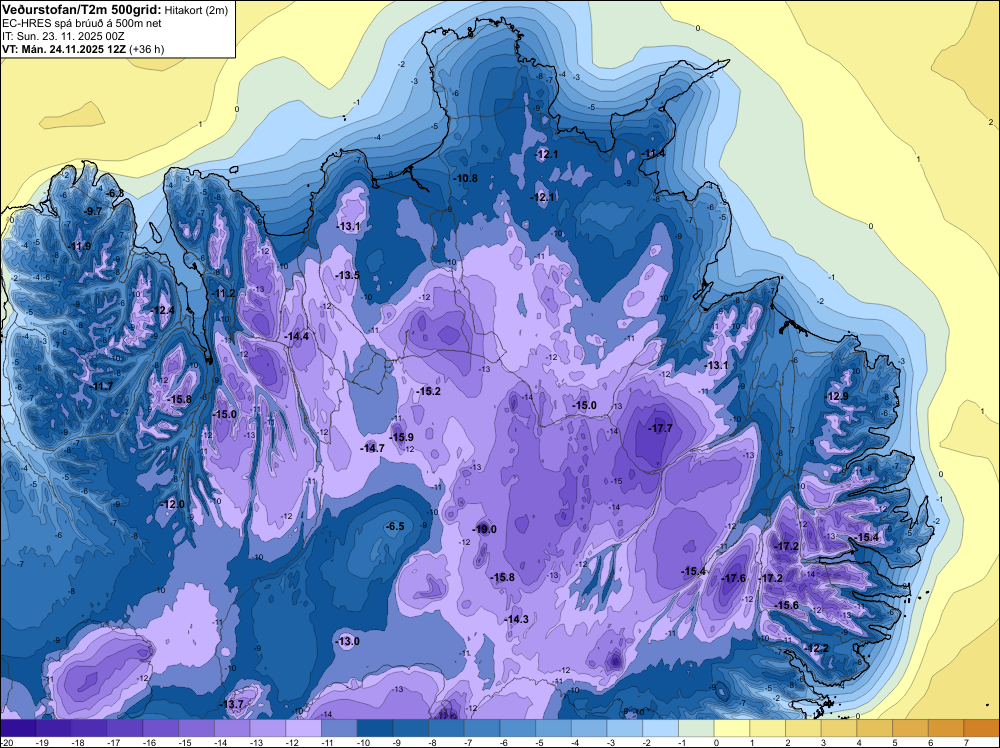1000x748 pixels.
Task: Click the -9.7 temperature value
Action: tap(92, 211)
